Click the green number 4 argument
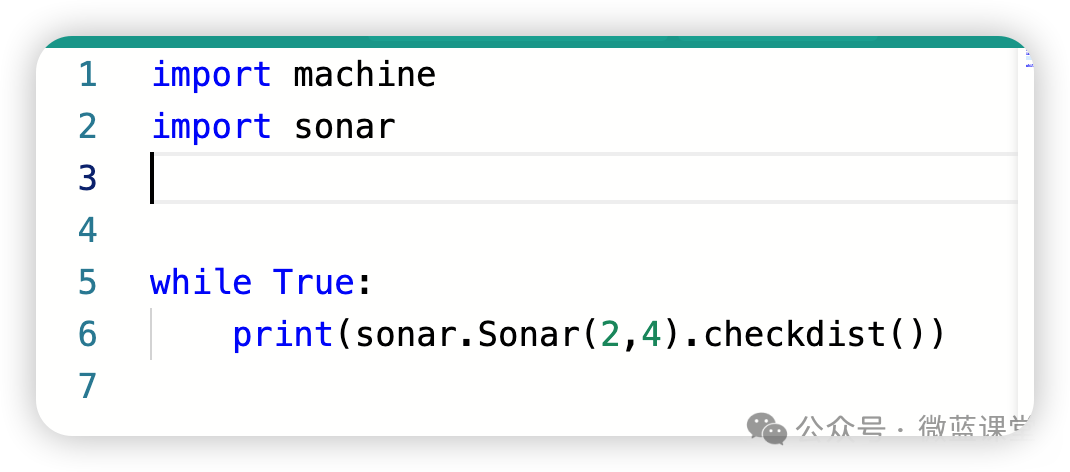The image size is (1070, 472). 651,334
